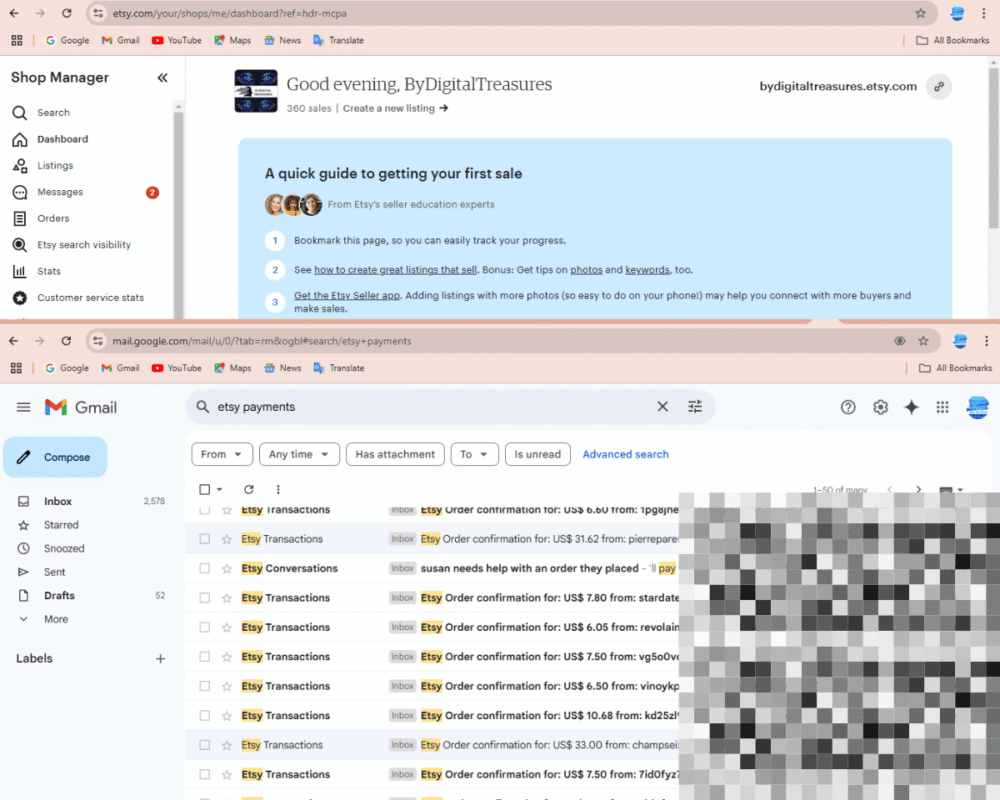
Task: Click the Compose button
Action: (55, 457)
